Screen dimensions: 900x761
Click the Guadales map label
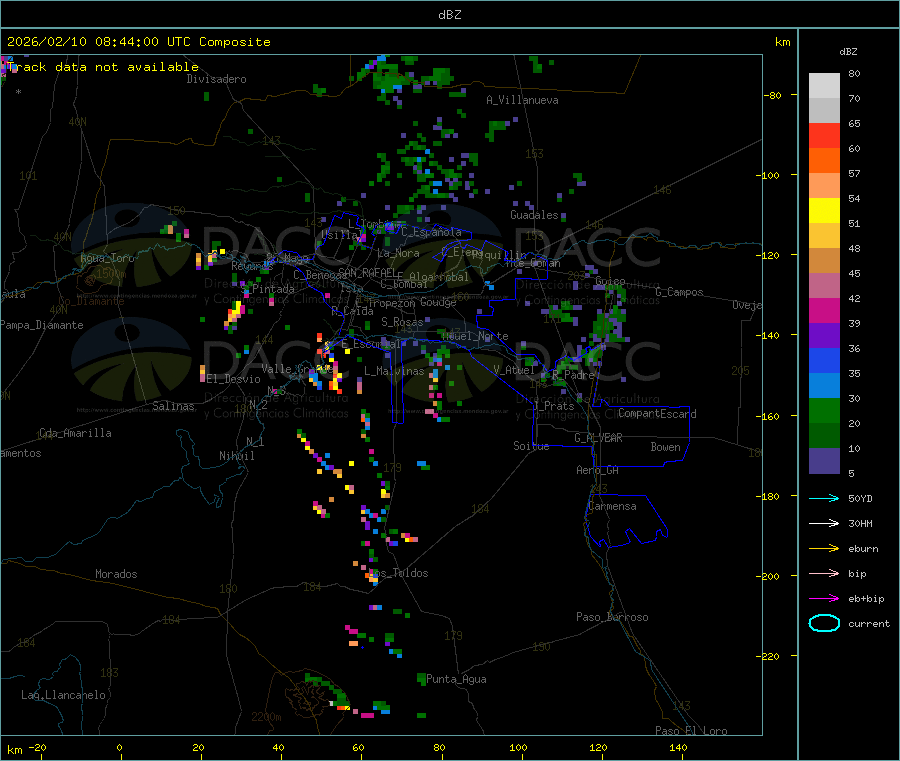pyautogui.click(x=534, y=215)
